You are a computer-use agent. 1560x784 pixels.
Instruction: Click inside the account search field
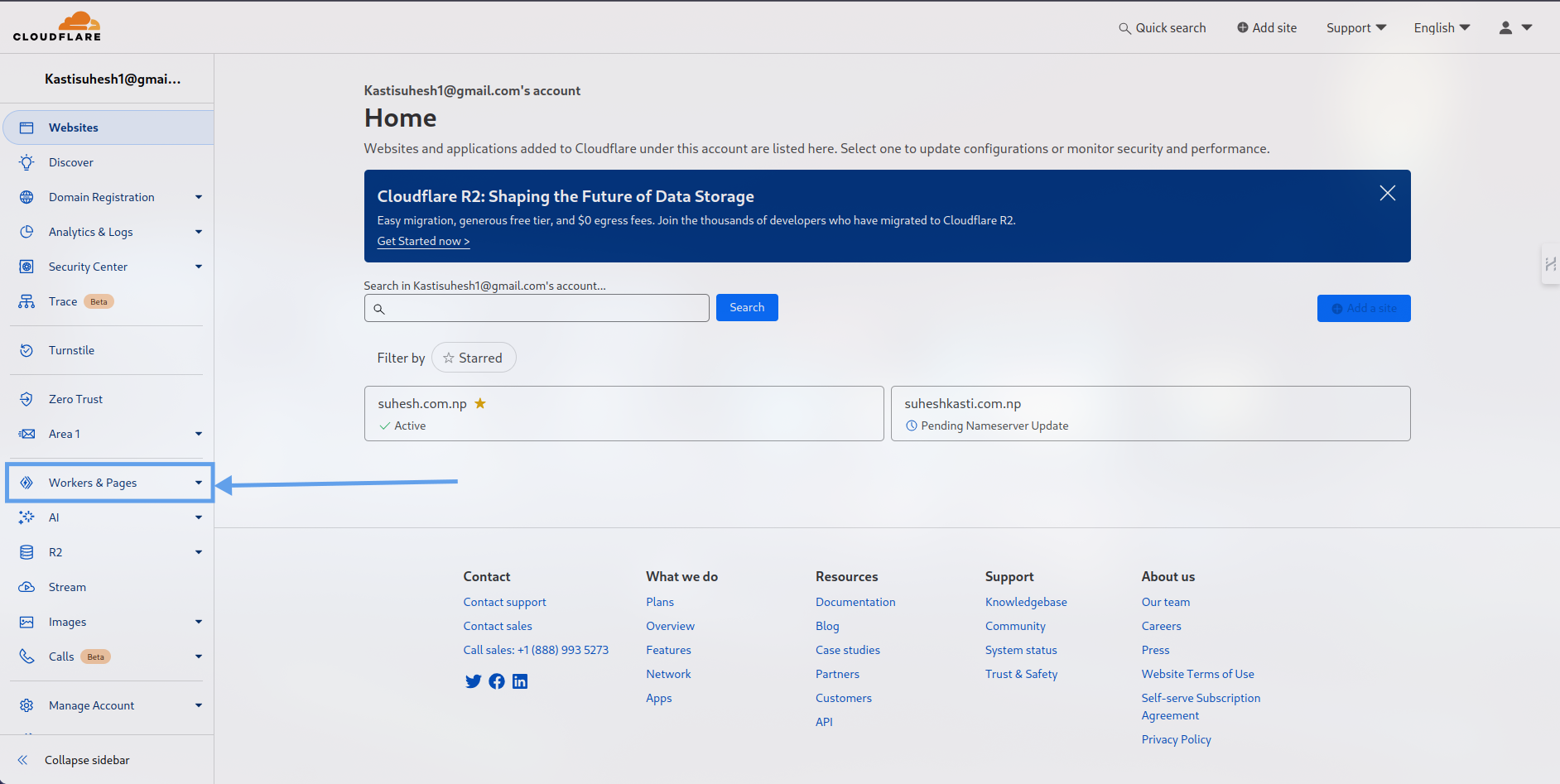537,307
